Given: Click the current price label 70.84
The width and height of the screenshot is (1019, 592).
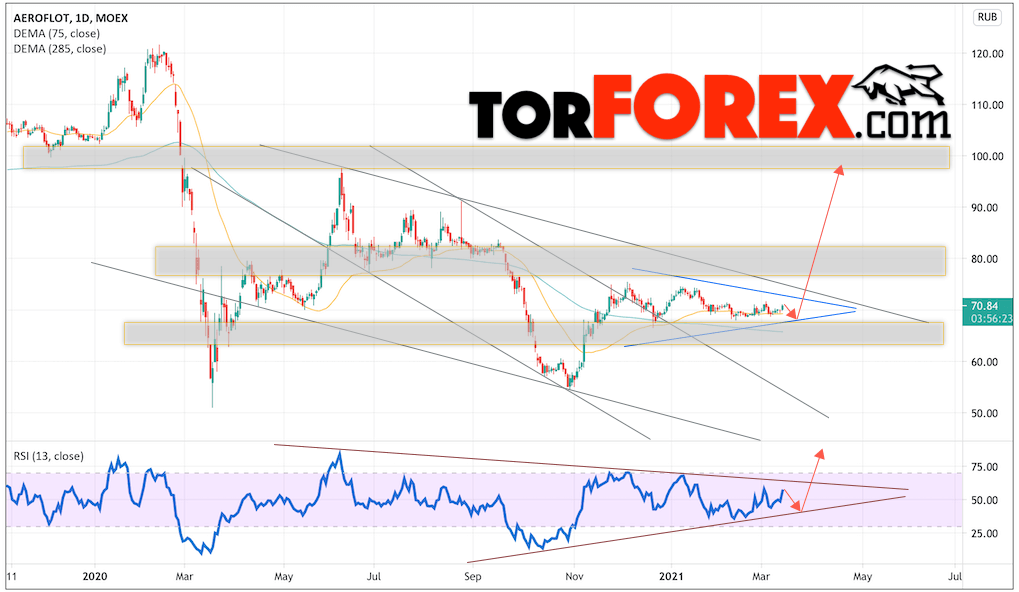Looking at the screenshot, I should (x=986, y=305).
